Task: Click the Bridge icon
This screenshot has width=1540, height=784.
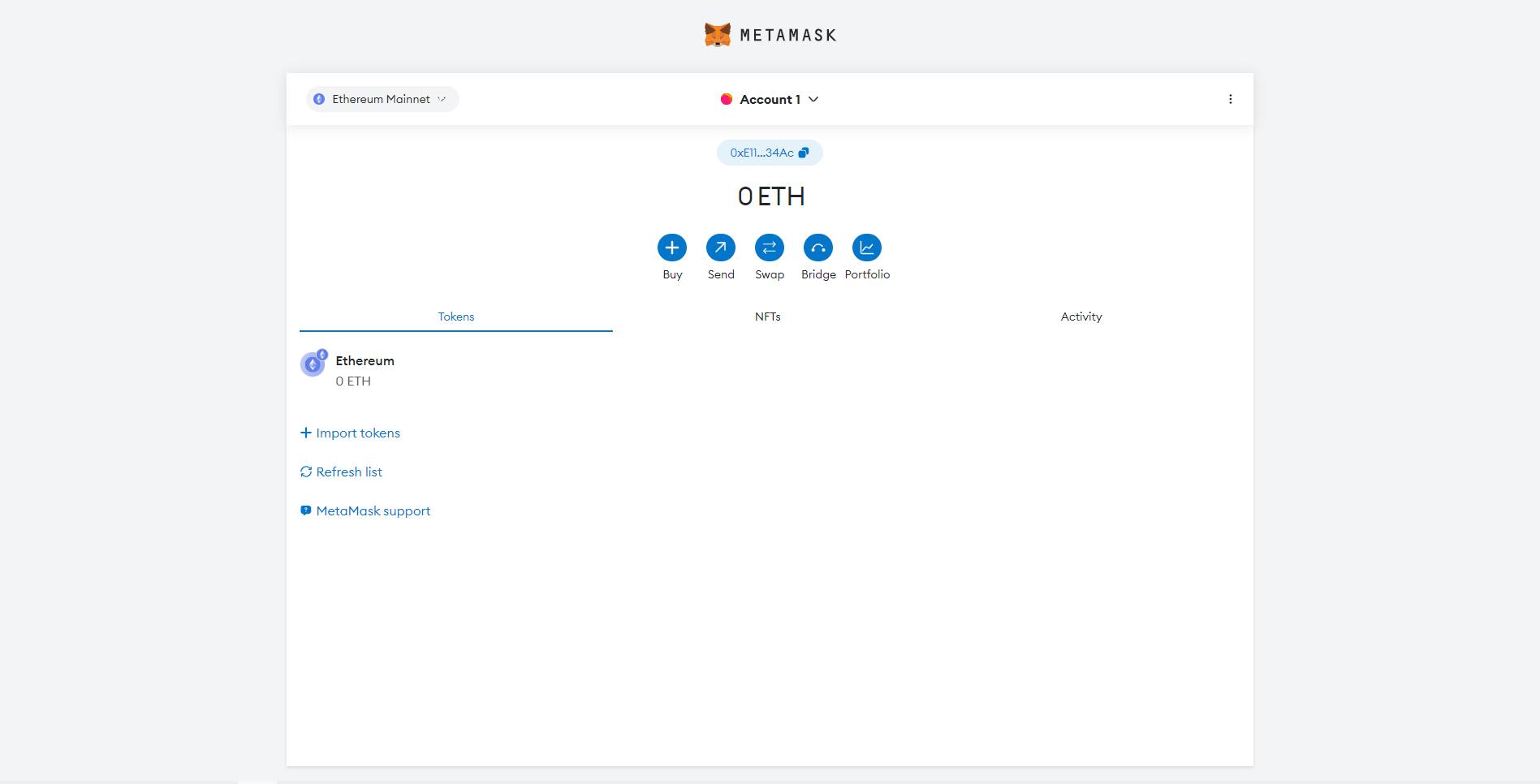Action: click(818, 248)
